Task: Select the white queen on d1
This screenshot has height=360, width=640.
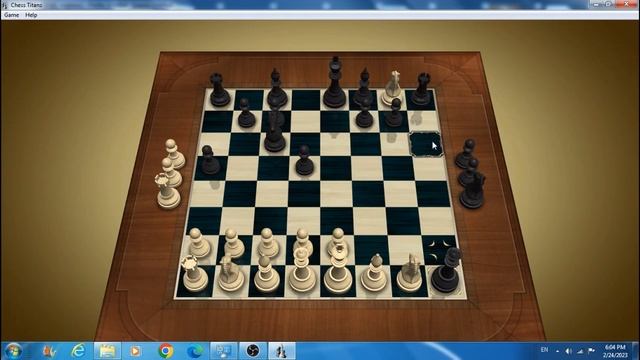Action: pos(302,270)
